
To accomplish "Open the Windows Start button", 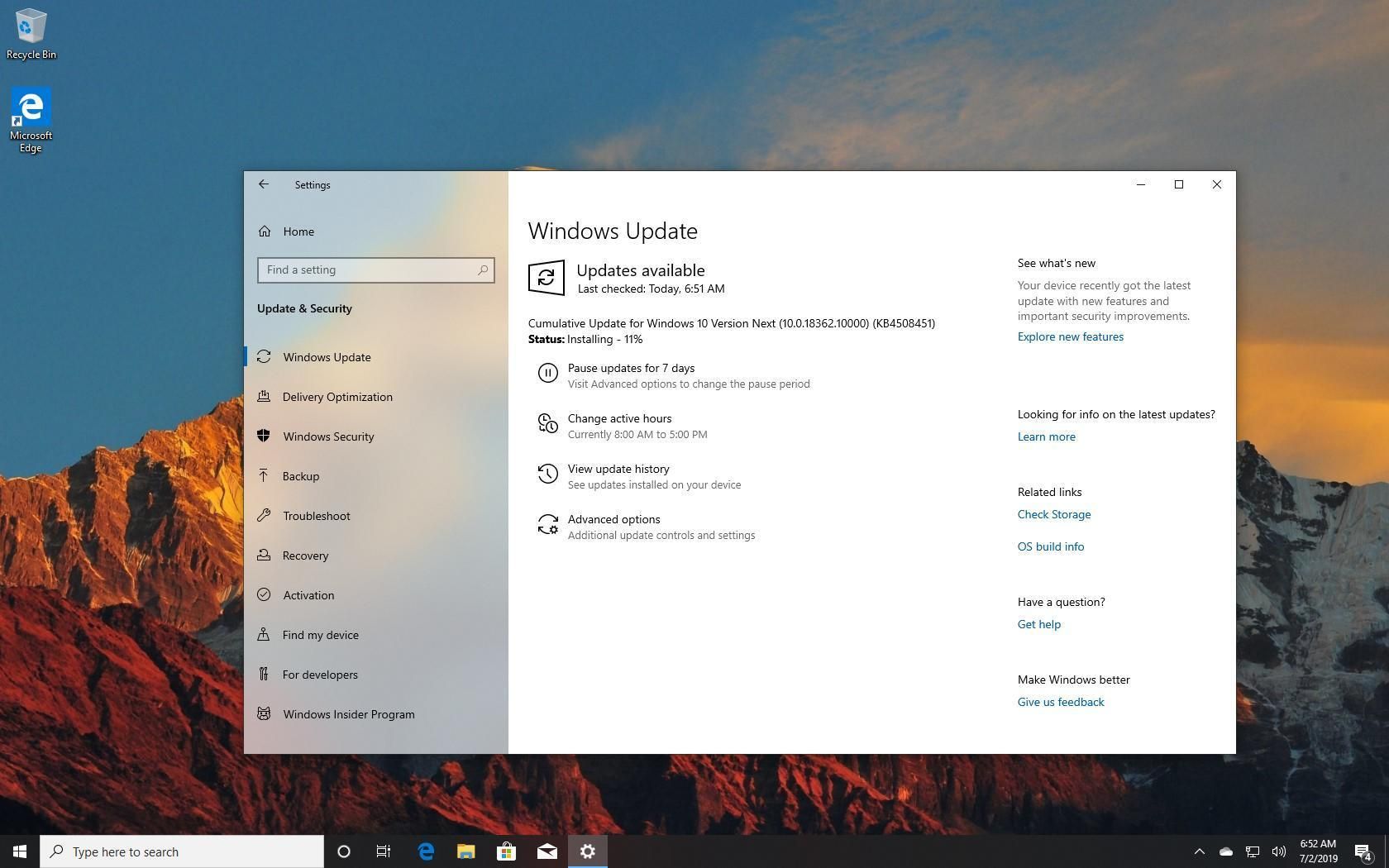I will (20, 851).
